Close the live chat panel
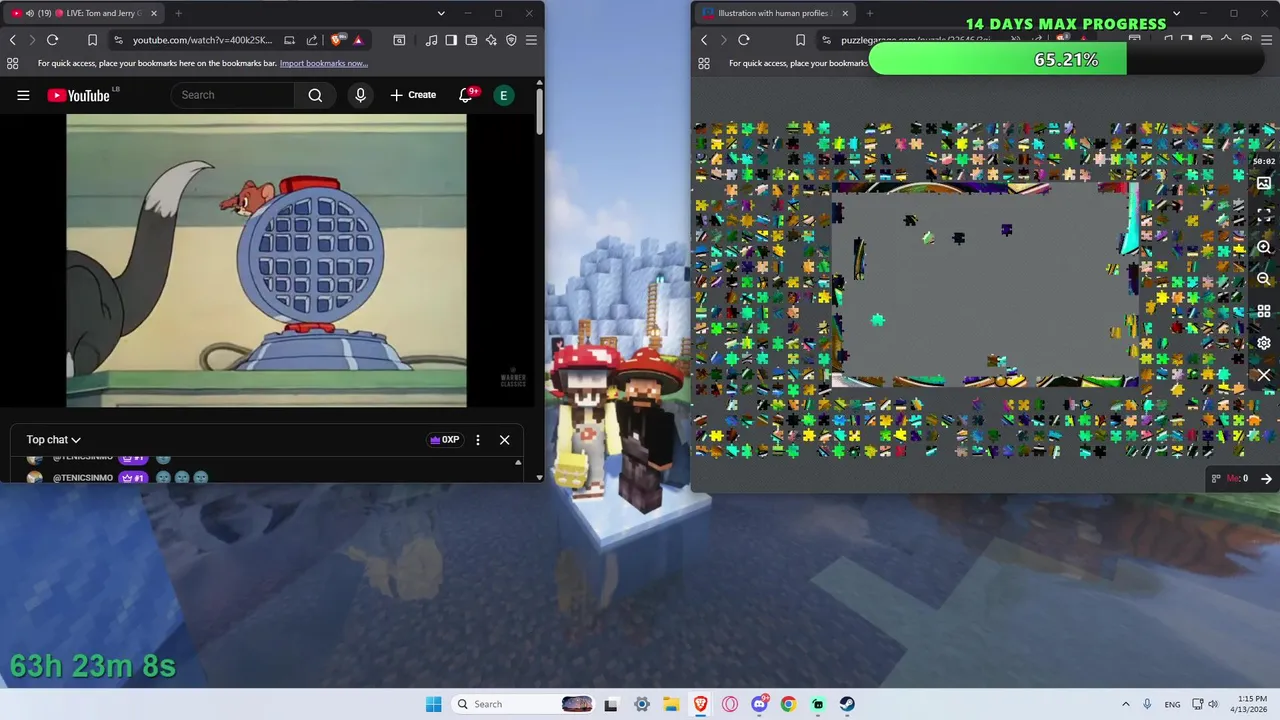 (504, 440)
